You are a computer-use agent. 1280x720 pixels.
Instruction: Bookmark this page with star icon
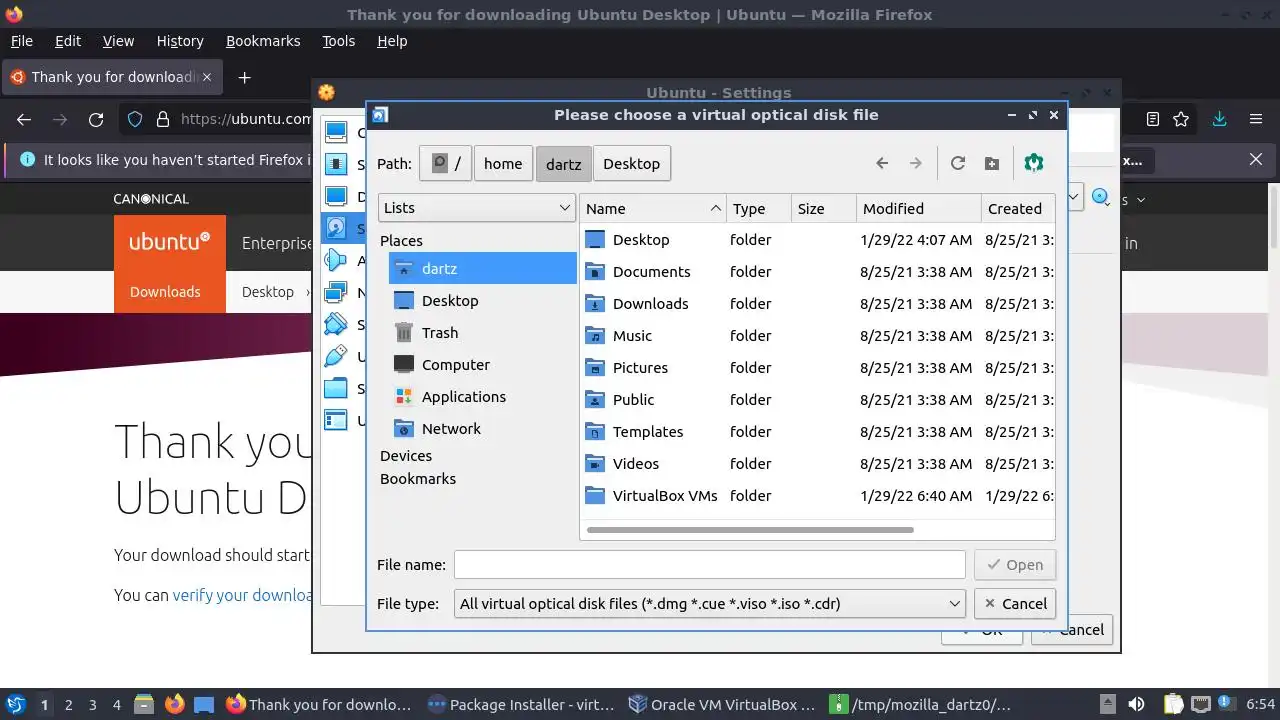(x=1181, y=120)
